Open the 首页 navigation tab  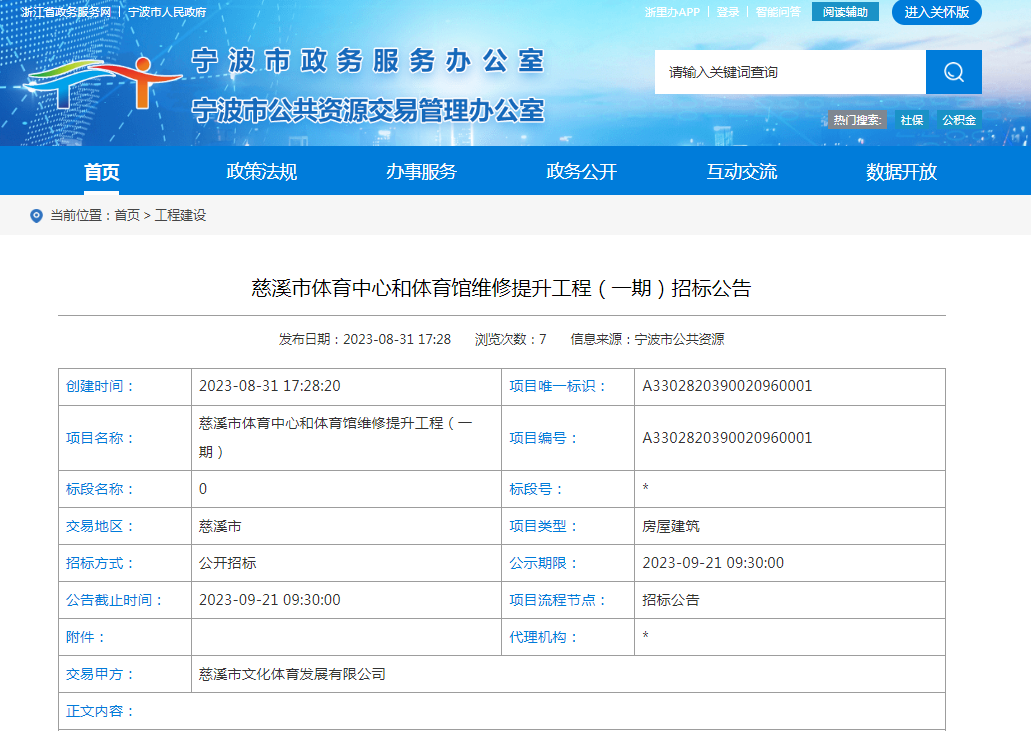click(101, 172)
